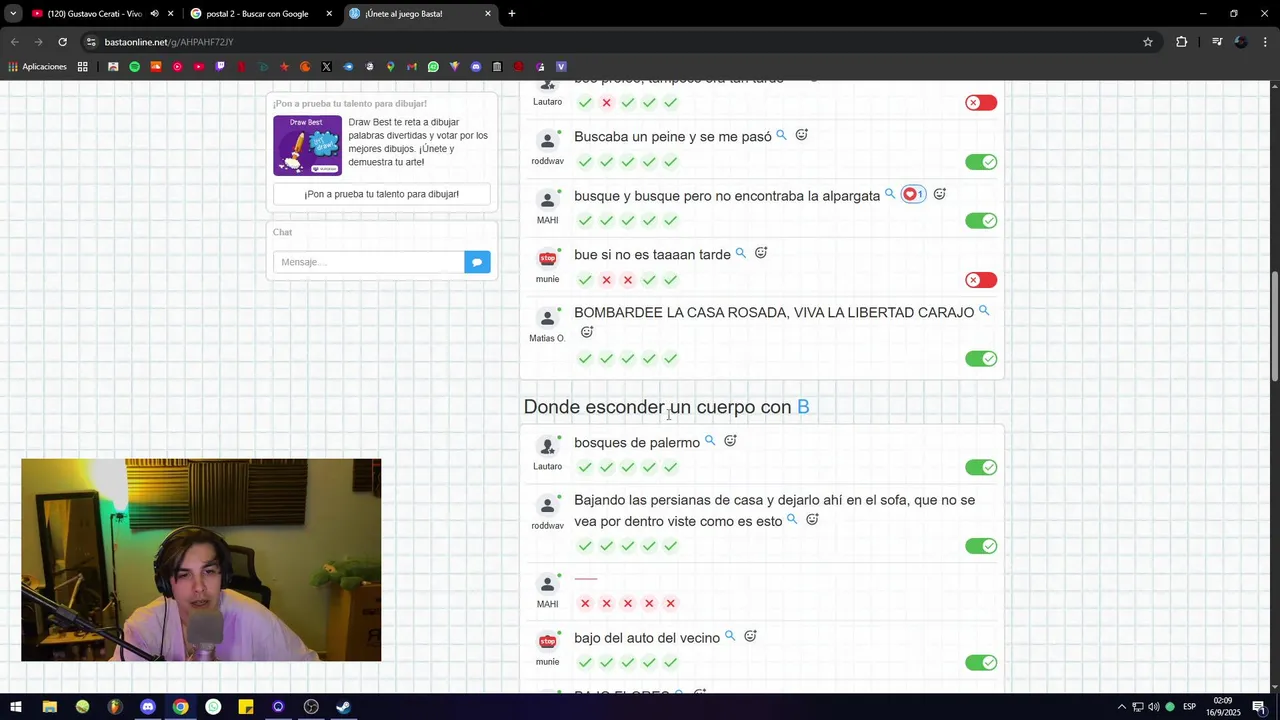Search the answer 'bue si no es taaaan tarde'
Viewport: 1280px width, 720px height.
click(741, 253)
